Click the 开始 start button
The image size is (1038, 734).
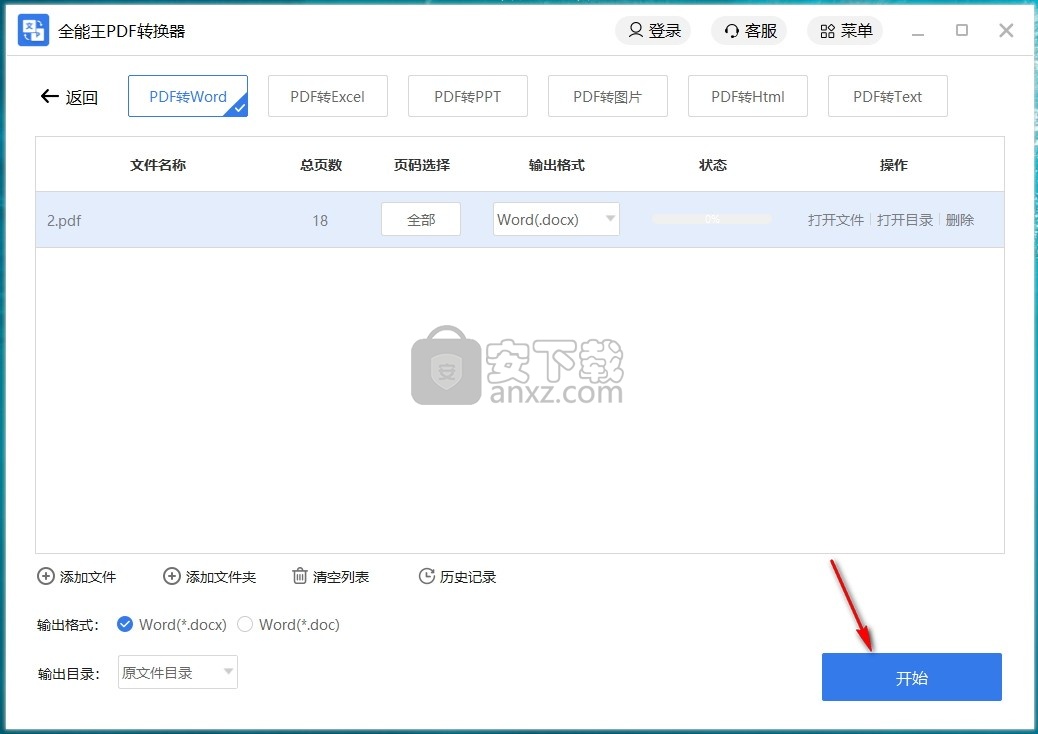click(912, 677)
